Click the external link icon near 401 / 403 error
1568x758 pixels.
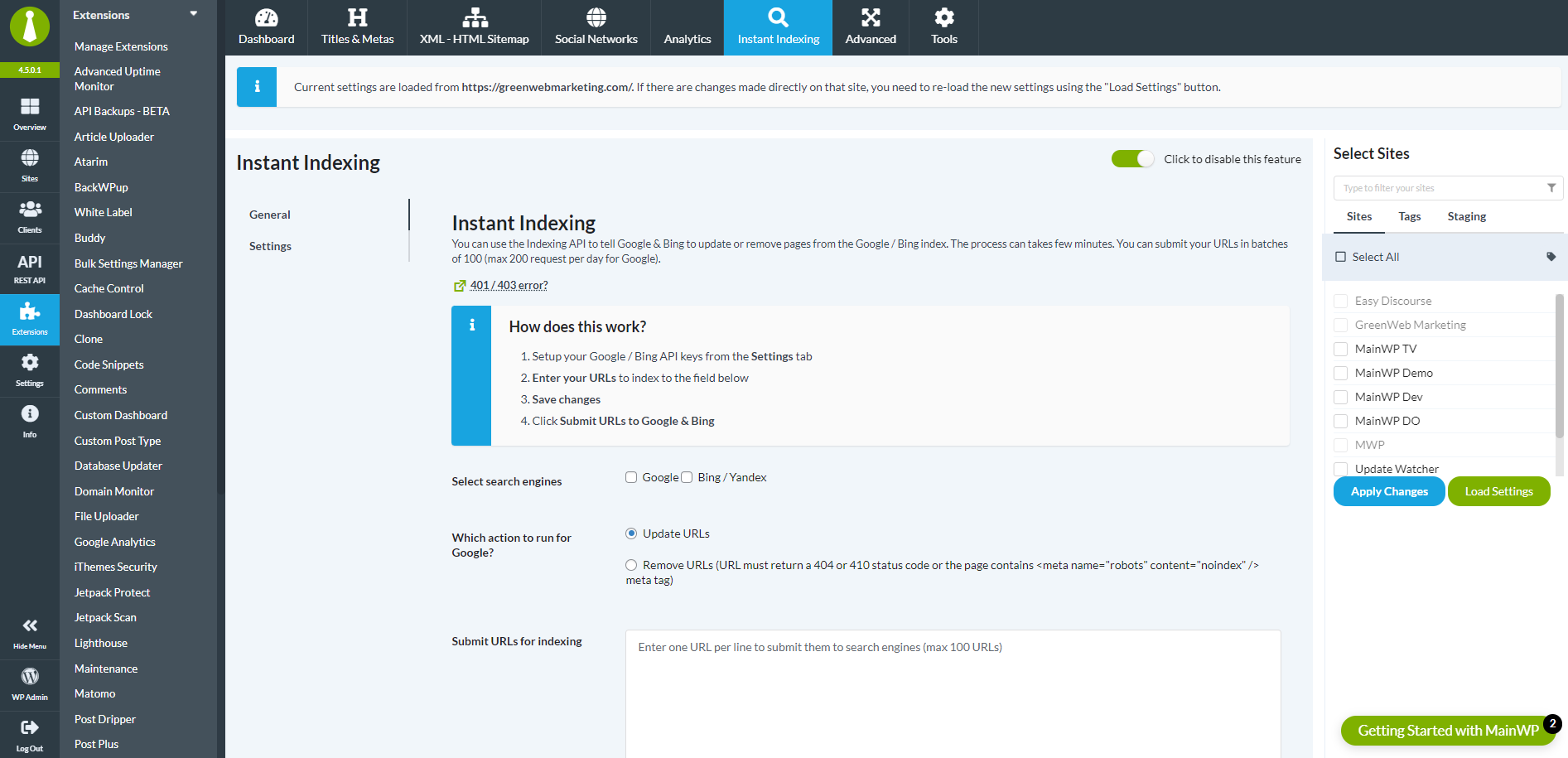pos(460,286)
